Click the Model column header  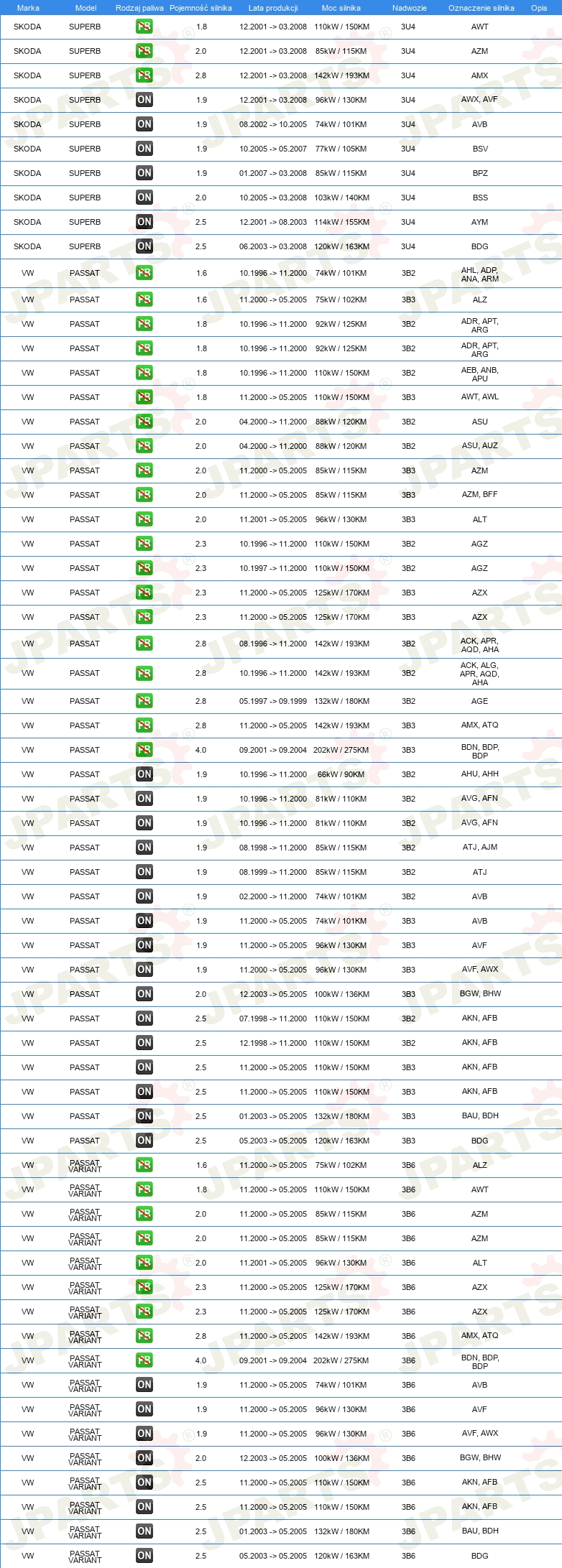coord(86,8)
